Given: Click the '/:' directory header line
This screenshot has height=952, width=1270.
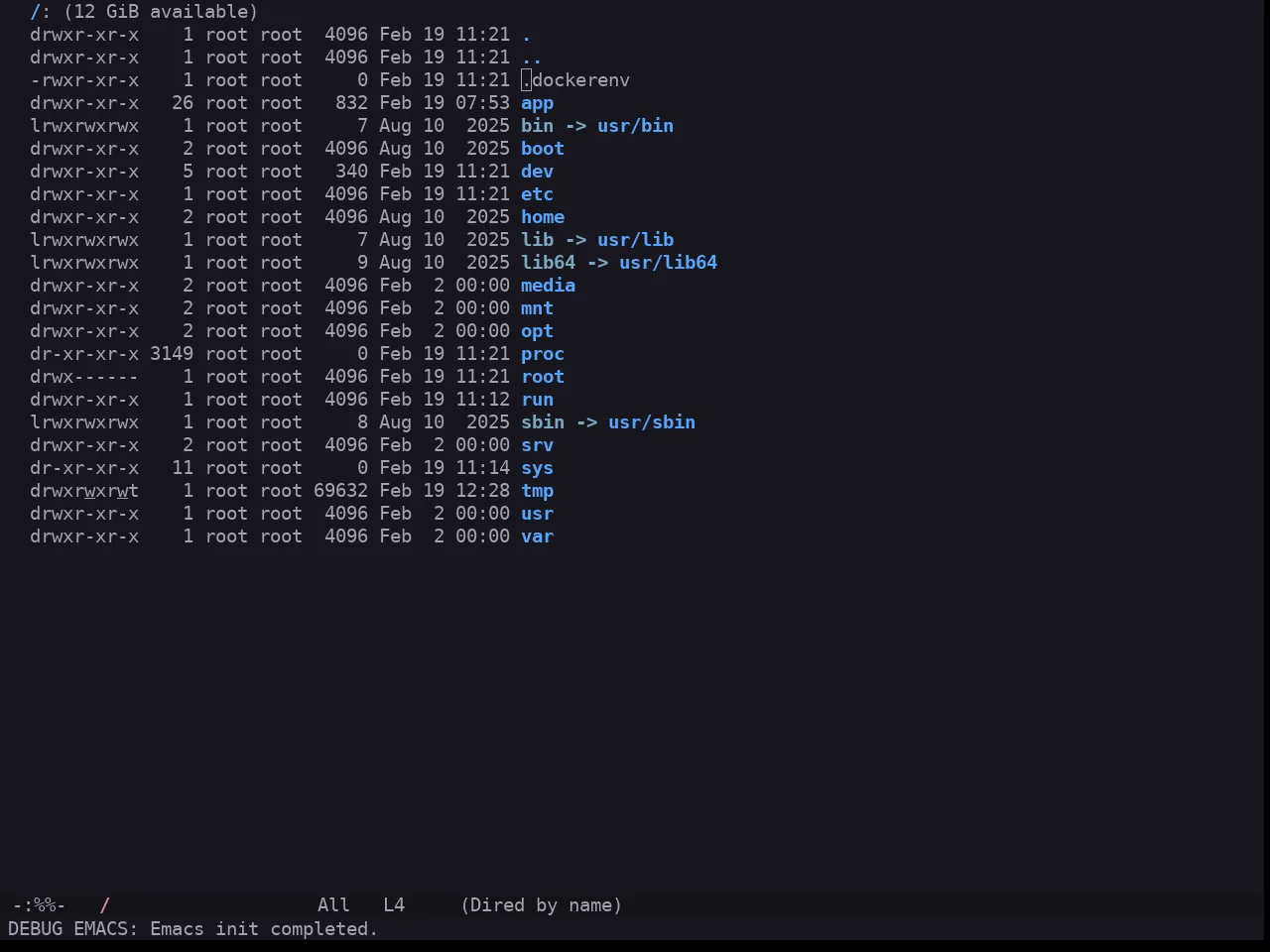Looking at the screenshot, I should tap(144, 12).
